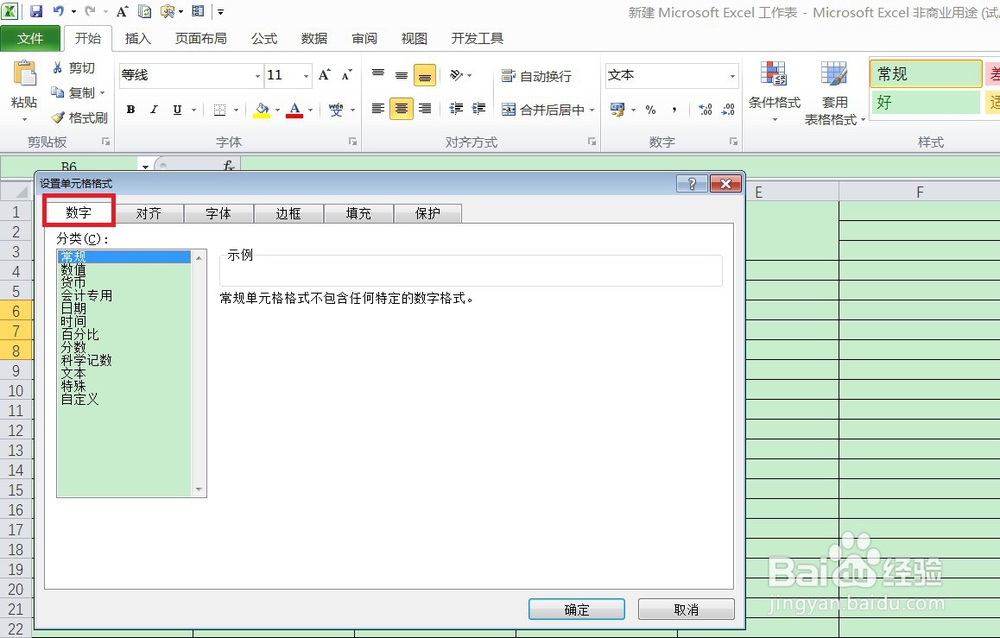This screenshot has width=1000, height=638.
Task: Click the cell borders icon
Action: [219, 110]
